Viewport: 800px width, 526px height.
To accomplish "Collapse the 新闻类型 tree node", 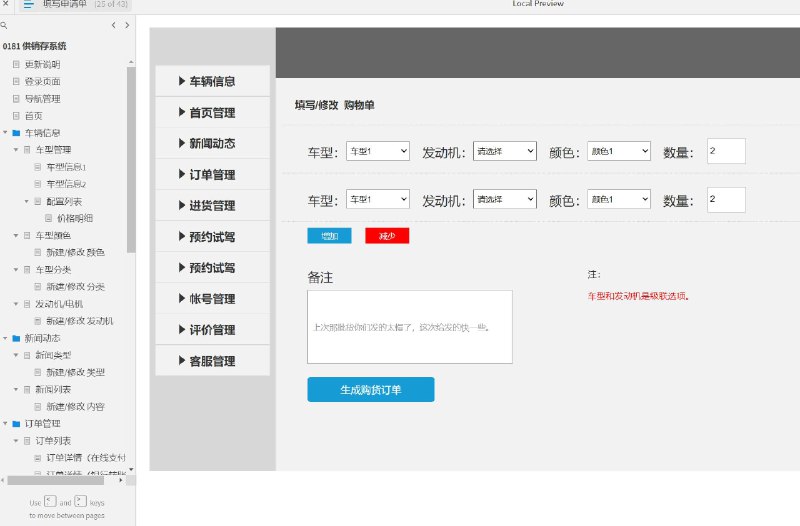I will tap(16, 355).
